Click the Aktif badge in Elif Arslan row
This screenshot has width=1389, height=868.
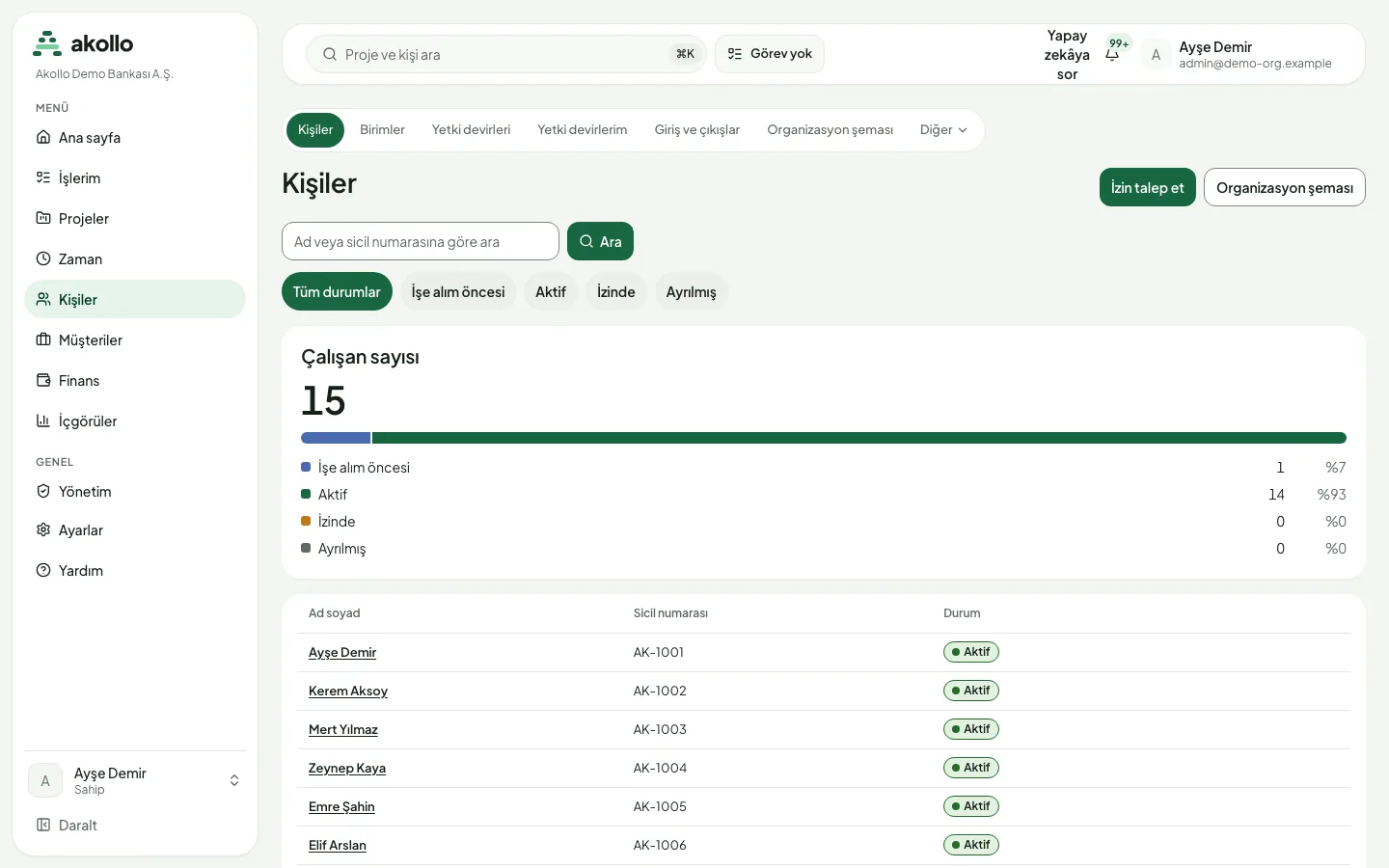click(x=971, y=845)
